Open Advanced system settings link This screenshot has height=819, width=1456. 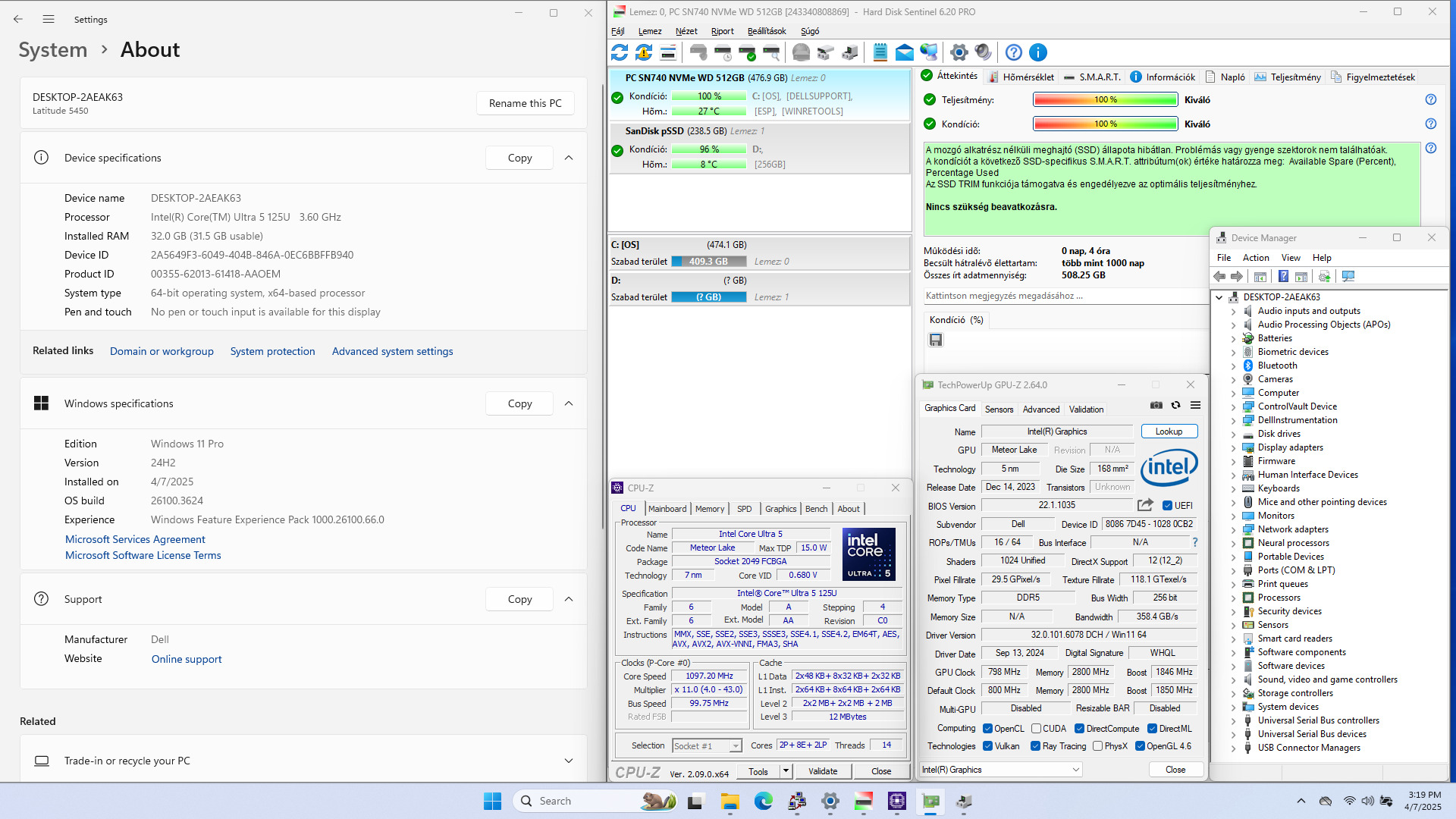[x=392, y=351]
